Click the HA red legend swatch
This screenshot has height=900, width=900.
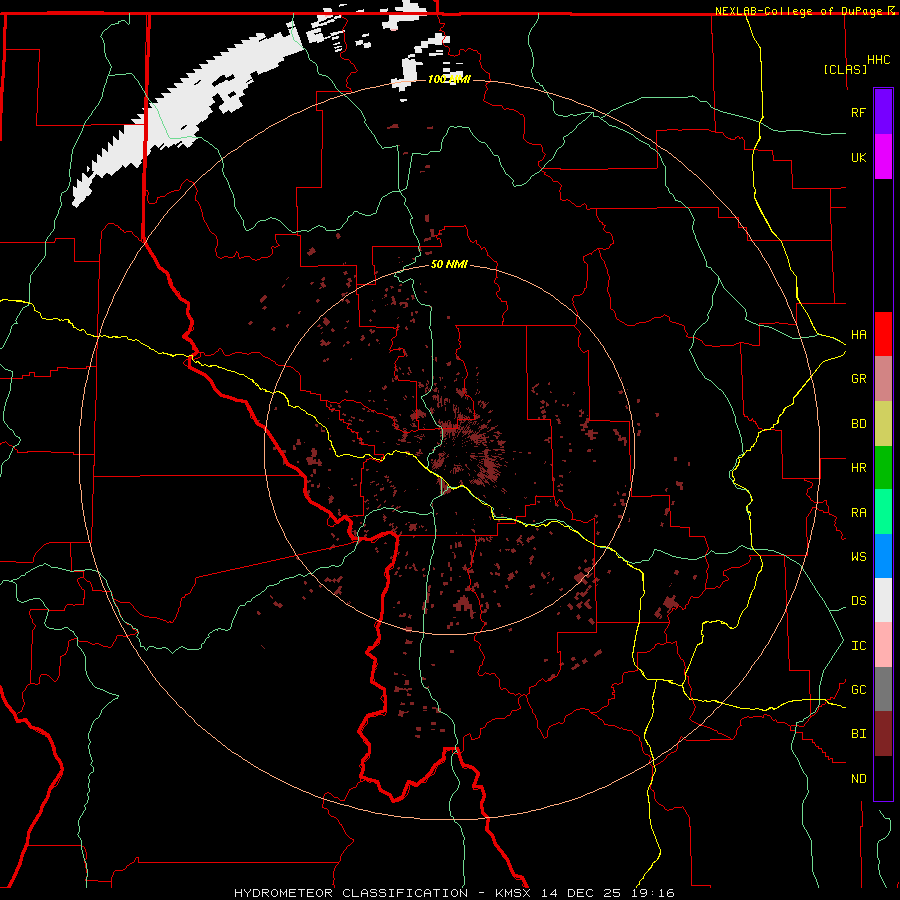pyautogui.click(x=883, y=334)
